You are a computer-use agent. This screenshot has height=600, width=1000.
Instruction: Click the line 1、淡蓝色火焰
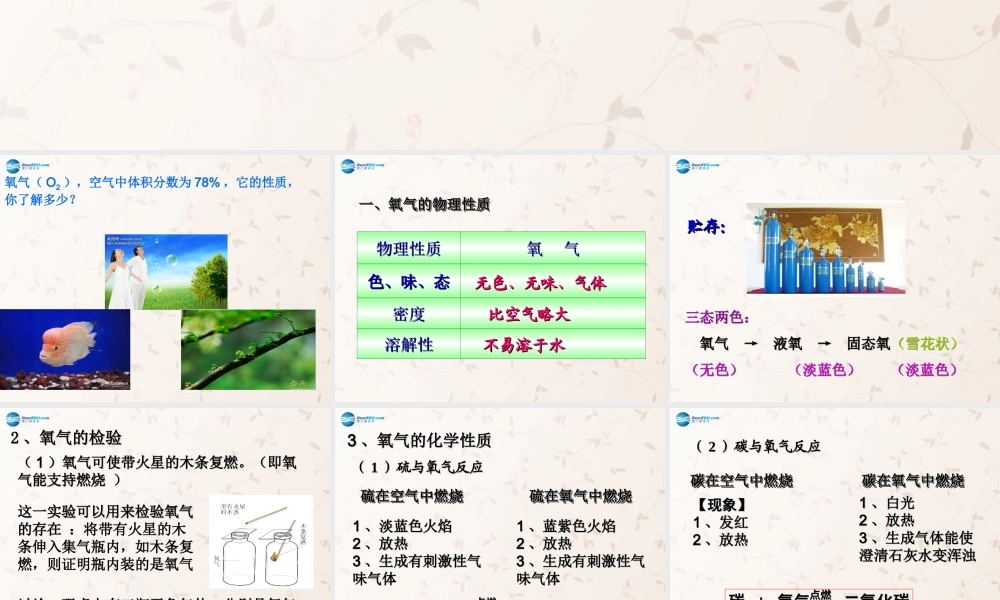pyautogui.click(x=402, y=526)
